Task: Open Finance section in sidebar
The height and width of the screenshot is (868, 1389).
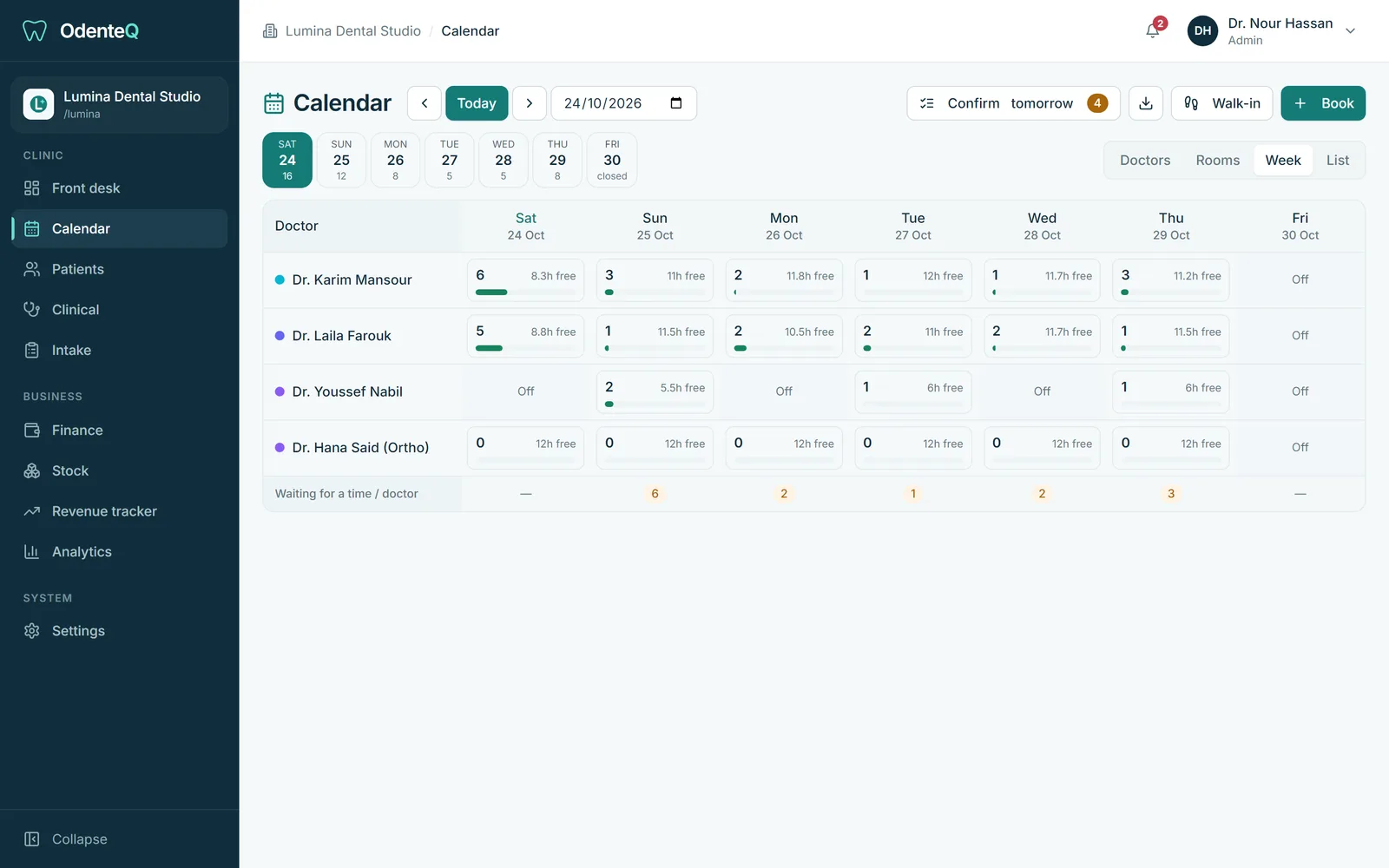Action: [120, 431]
